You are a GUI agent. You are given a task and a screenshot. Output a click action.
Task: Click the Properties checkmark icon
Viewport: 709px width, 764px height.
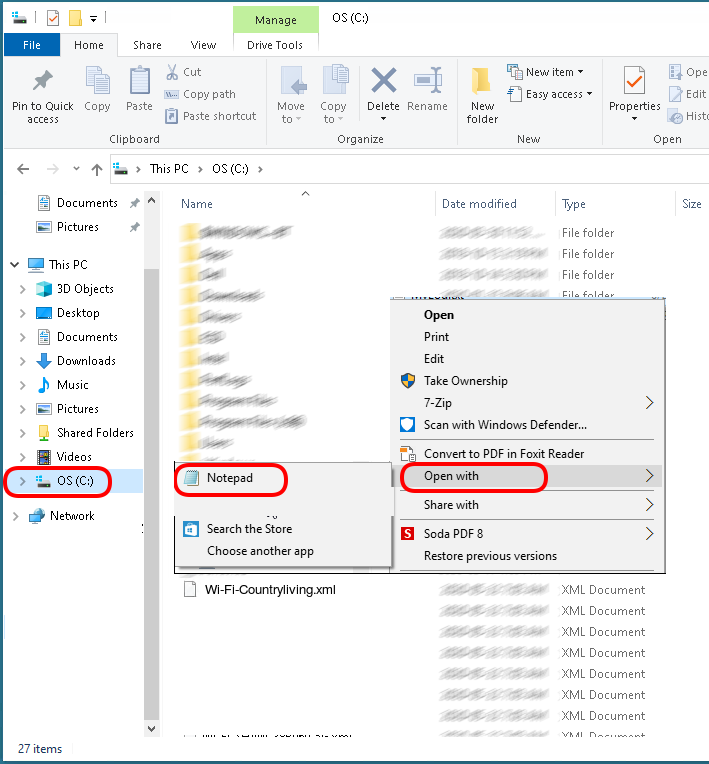click(x=634, y=80)
